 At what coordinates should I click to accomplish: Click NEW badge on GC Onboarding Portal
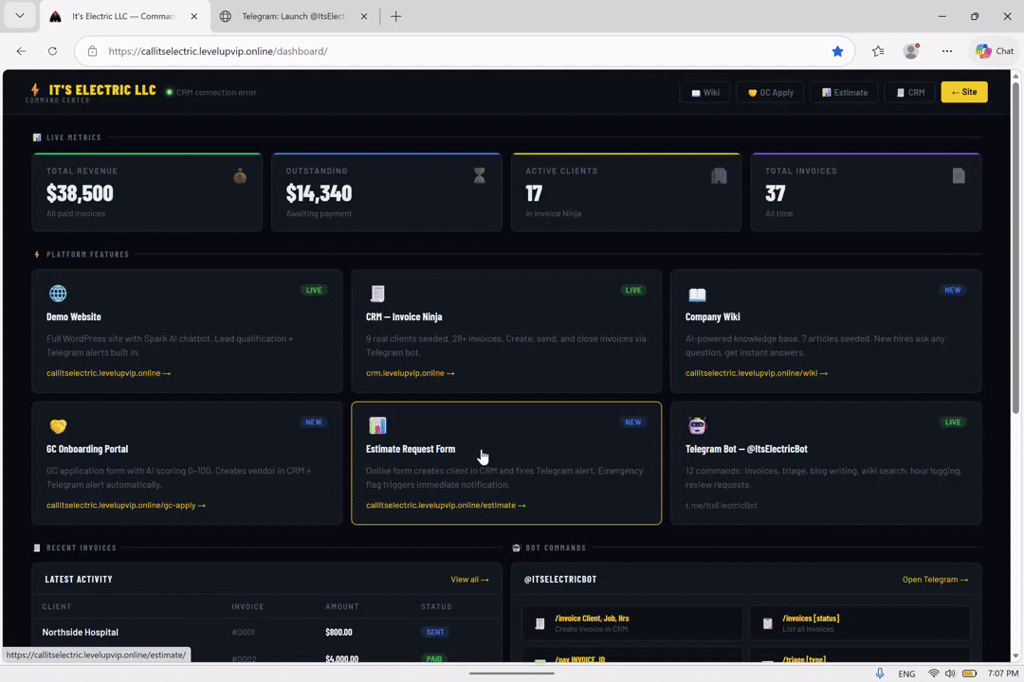[313, 422]
